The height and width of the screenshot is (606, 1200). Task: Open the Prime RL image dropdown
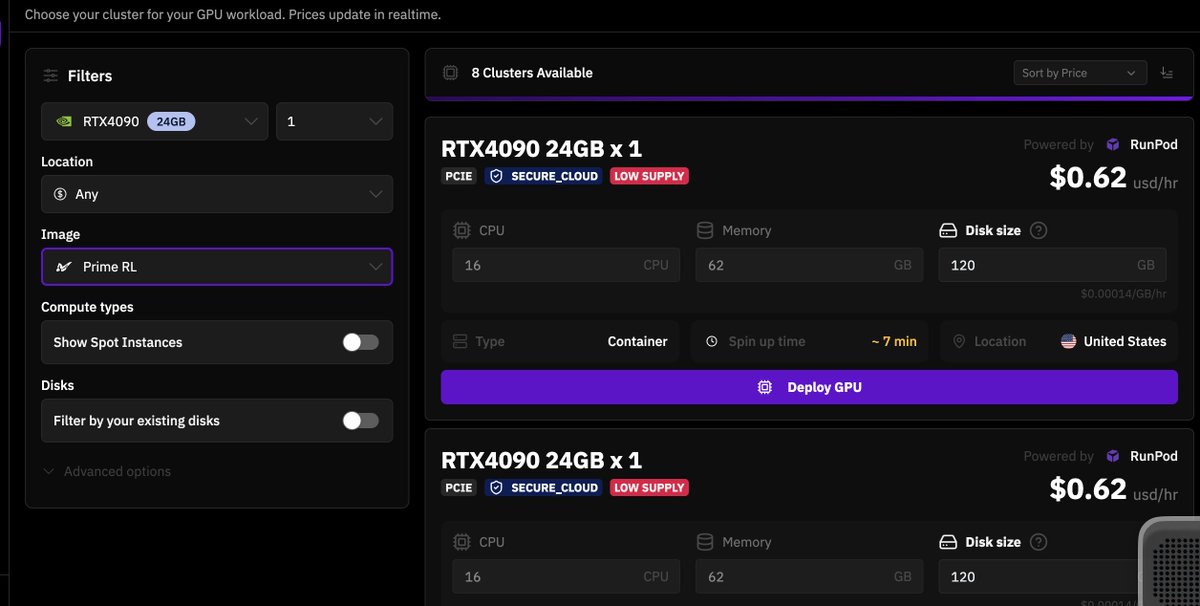click(216, 267)
